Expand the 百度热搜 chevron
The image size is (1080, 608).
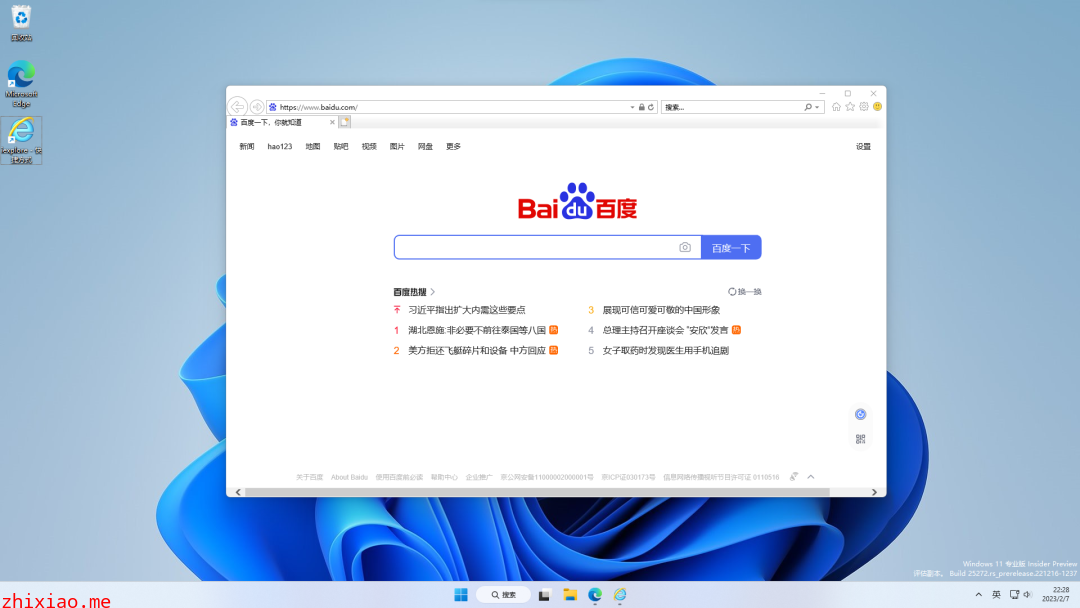pos(433,292)
